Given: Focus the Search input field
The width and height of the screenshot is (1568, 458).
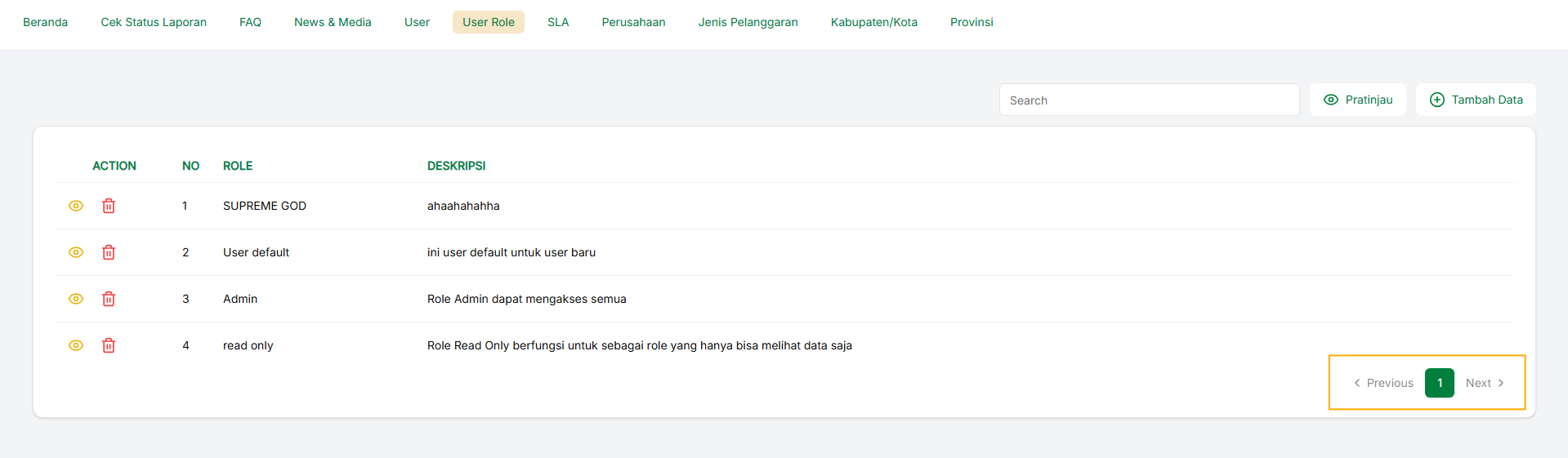Looking at the screenshot, I should coord(1149,100).
